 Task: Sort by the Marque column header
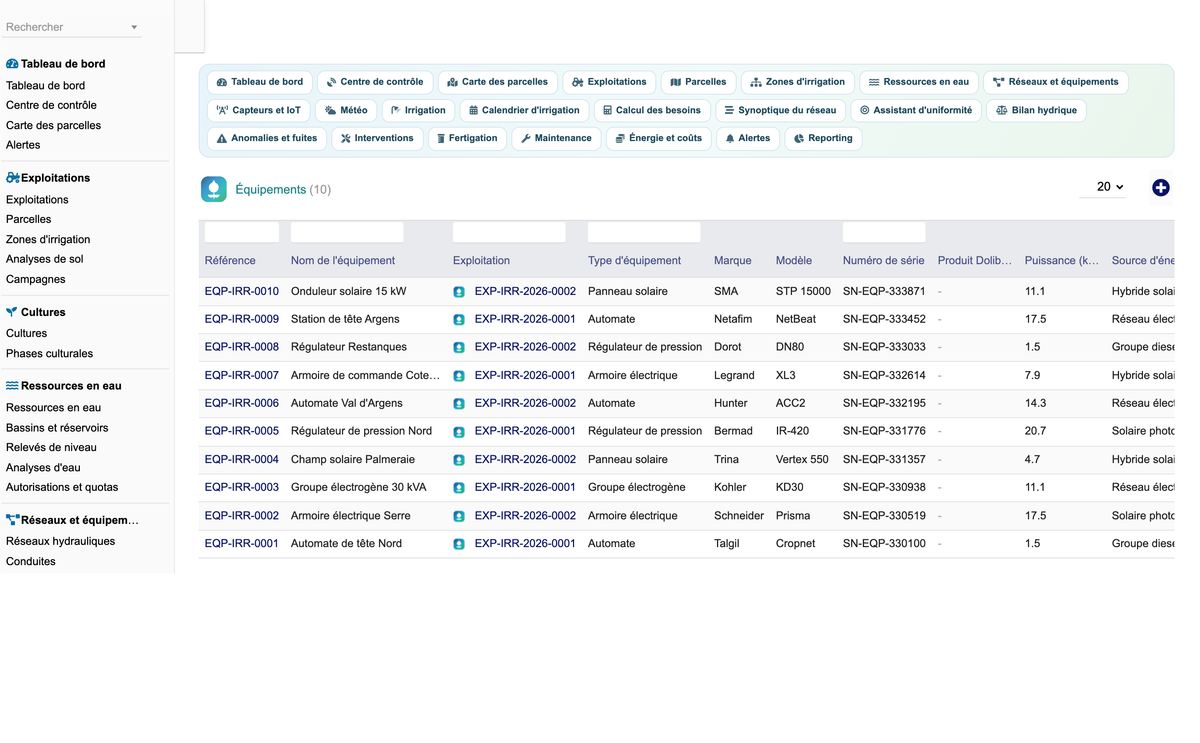coord(733,261)
